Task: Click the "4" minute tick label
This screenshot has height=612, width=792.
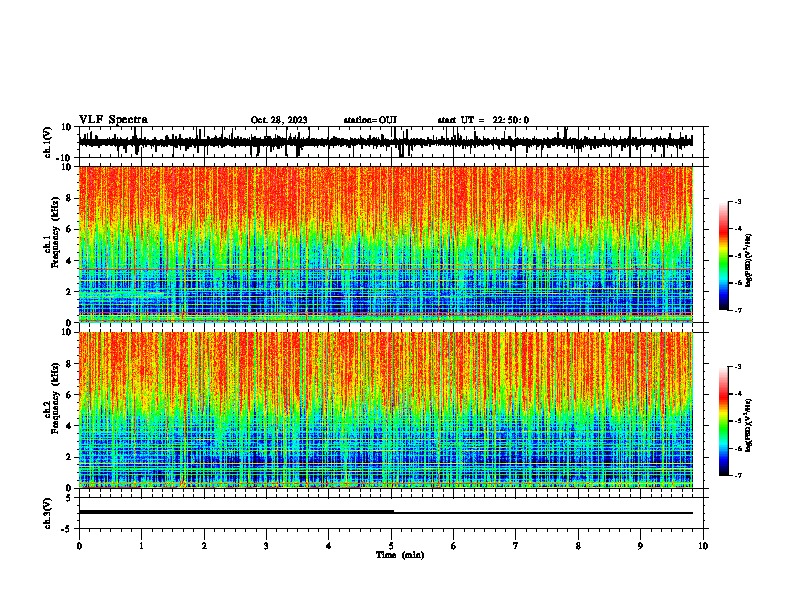Action: tap(329, 546)
